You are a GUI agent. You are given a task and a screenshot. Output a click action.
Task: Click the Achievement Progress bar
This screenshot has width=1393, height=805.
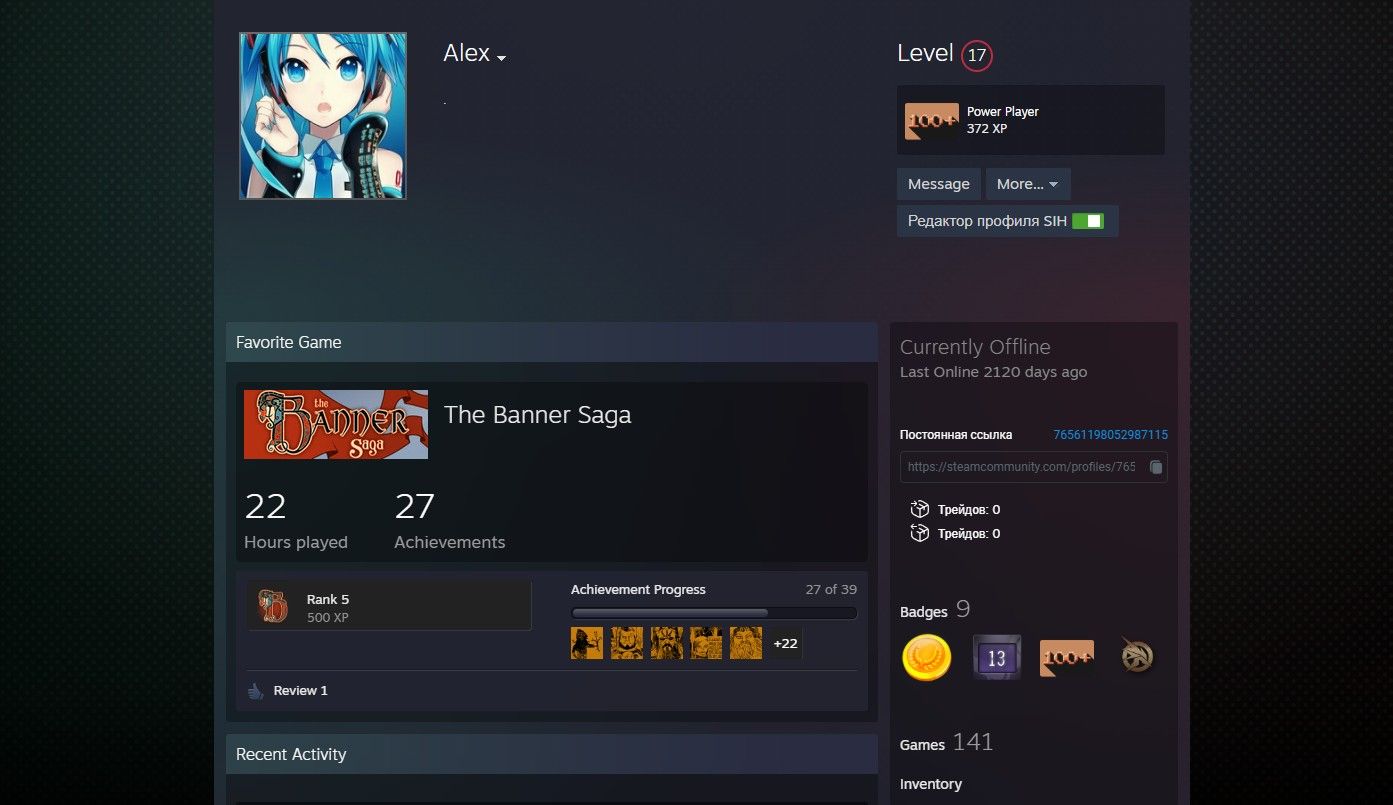(713, 613)
